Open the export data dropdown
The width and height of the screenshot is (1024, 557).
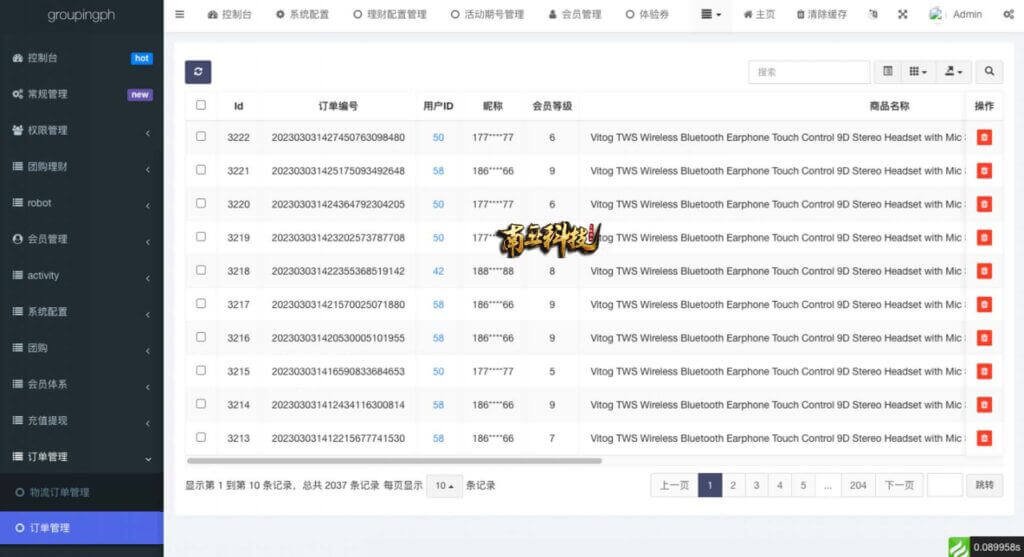click(953, 72)
